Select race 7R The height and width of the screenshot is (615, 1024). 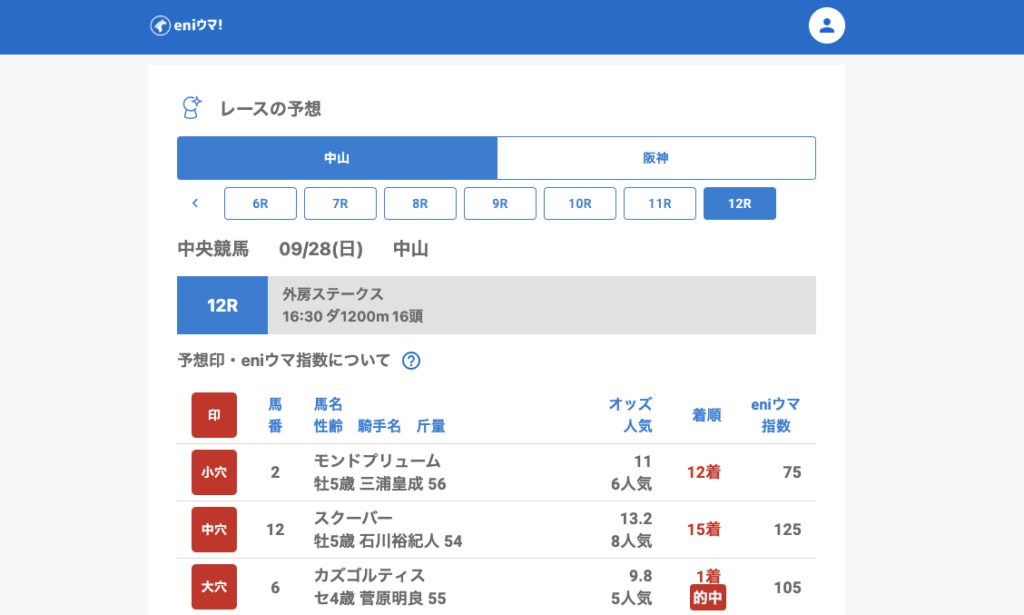click(x=340, y=203)
